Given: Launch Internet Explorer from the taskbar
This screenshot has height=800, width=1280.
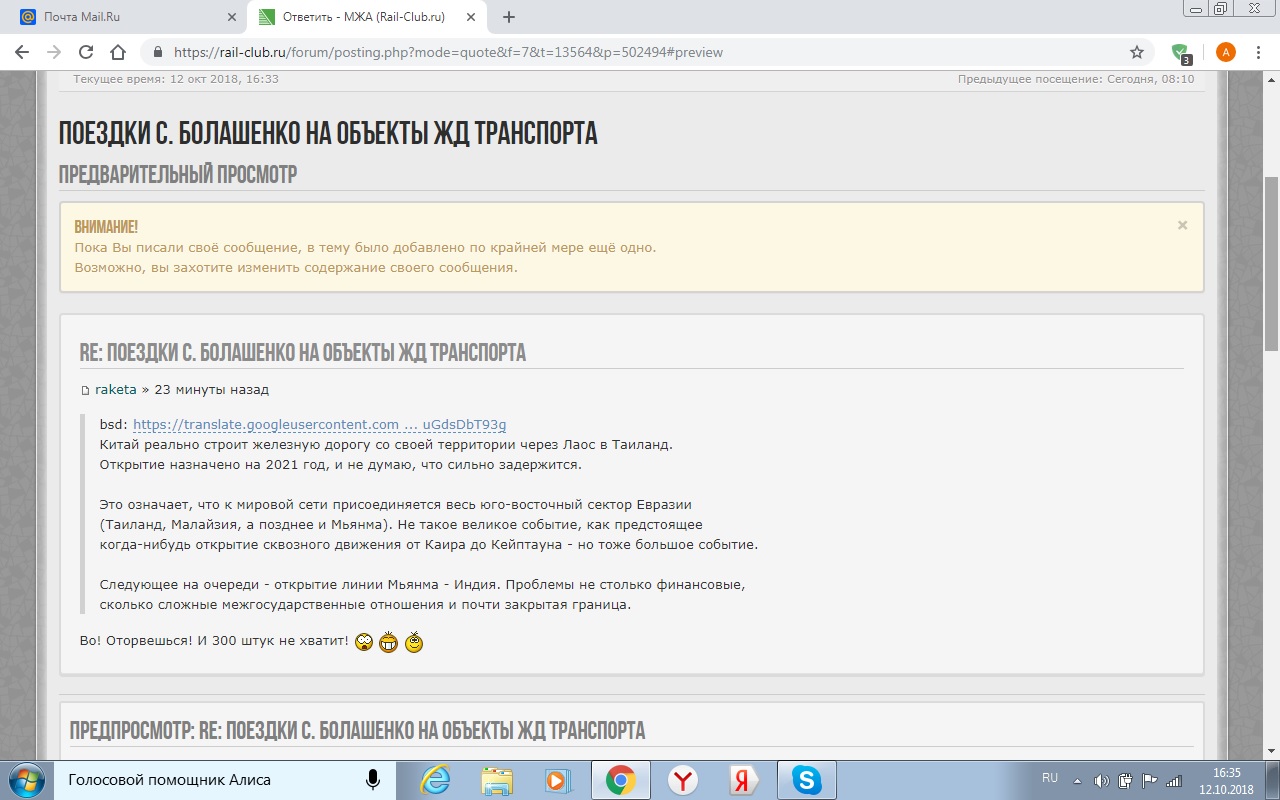Looking at the screenshot, I should coord(435,779).
